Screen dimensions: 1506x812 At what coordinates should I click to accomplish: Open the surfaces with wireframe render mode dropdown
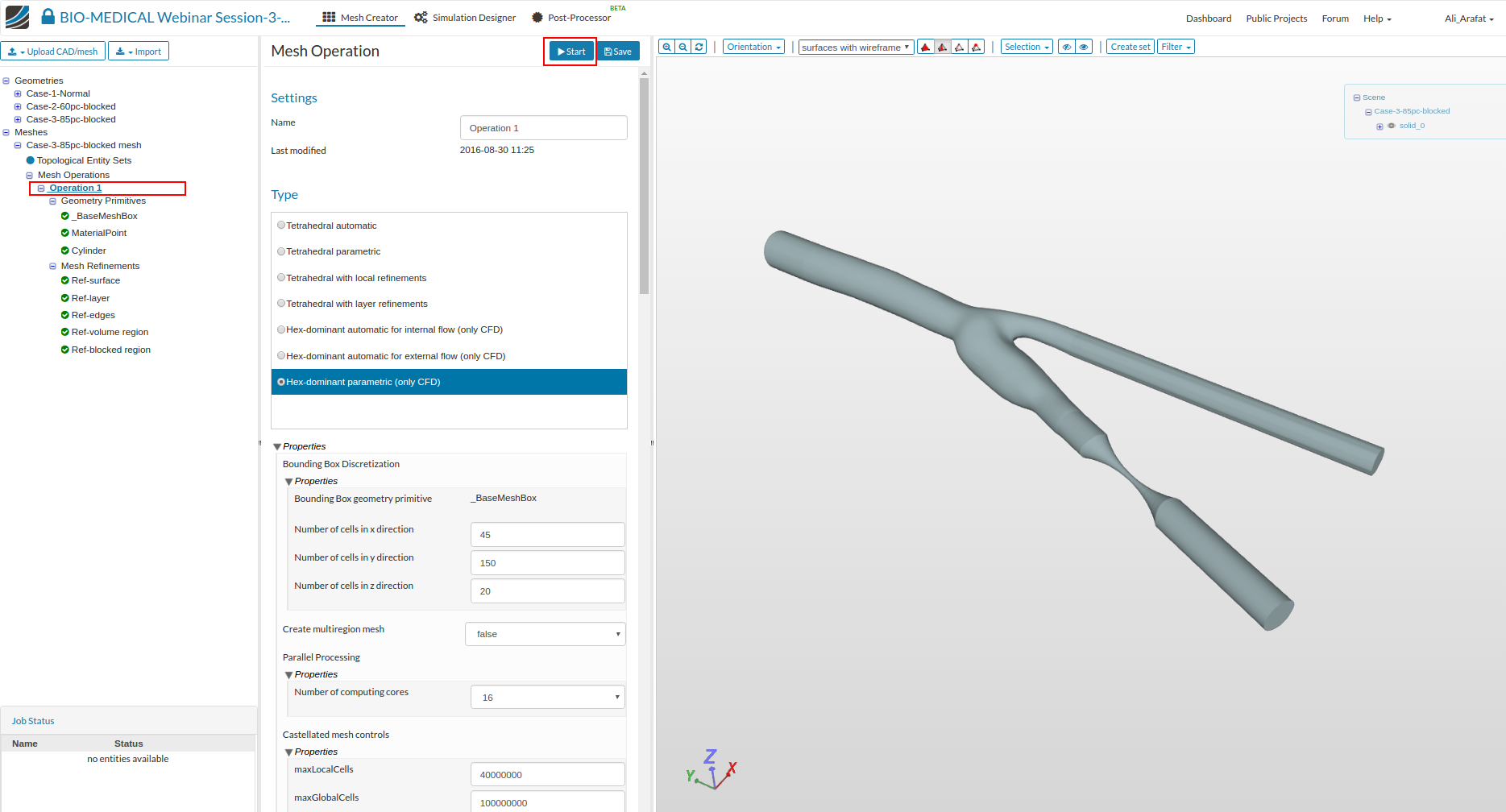856,48
